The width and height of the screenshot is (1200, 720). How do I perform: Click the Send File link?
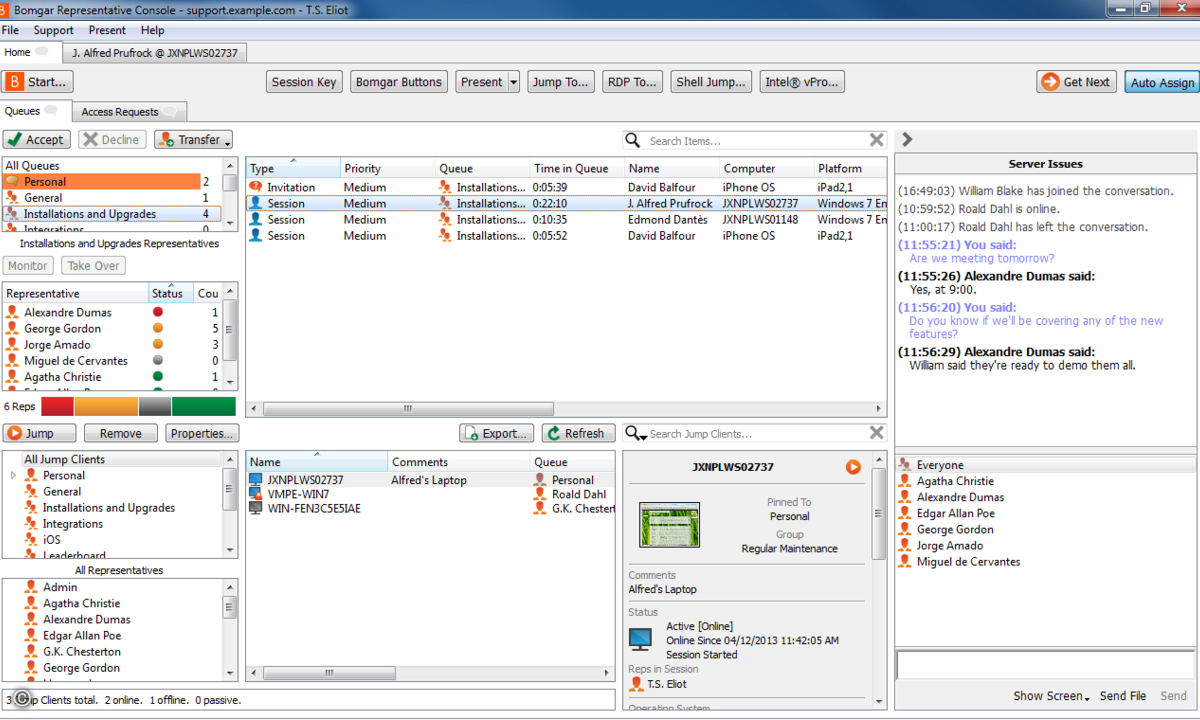click(1123, 696)
